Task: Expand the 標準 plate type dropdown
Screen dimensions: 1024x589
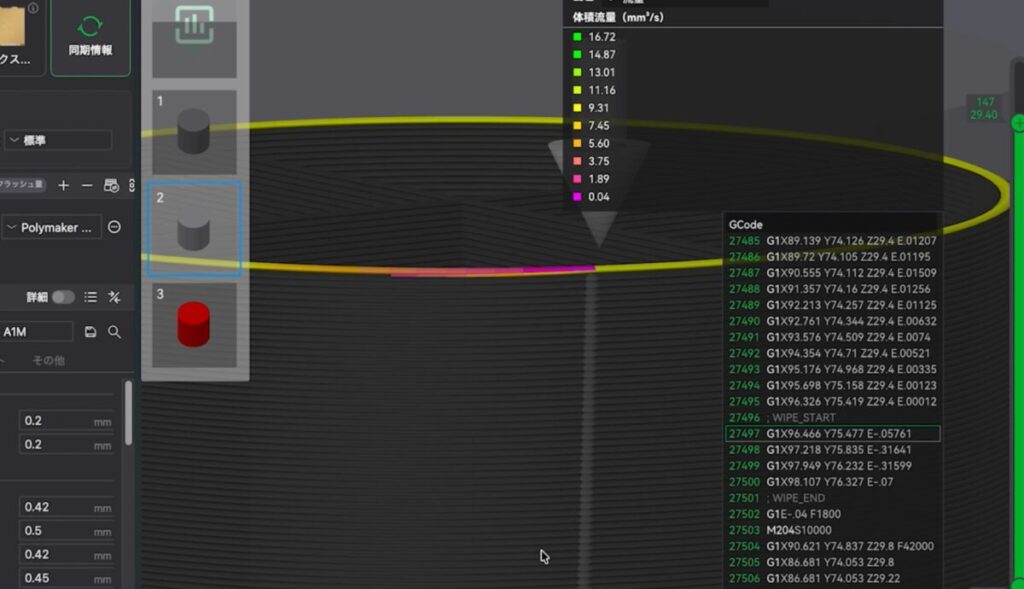Action: tap(57, 141)
